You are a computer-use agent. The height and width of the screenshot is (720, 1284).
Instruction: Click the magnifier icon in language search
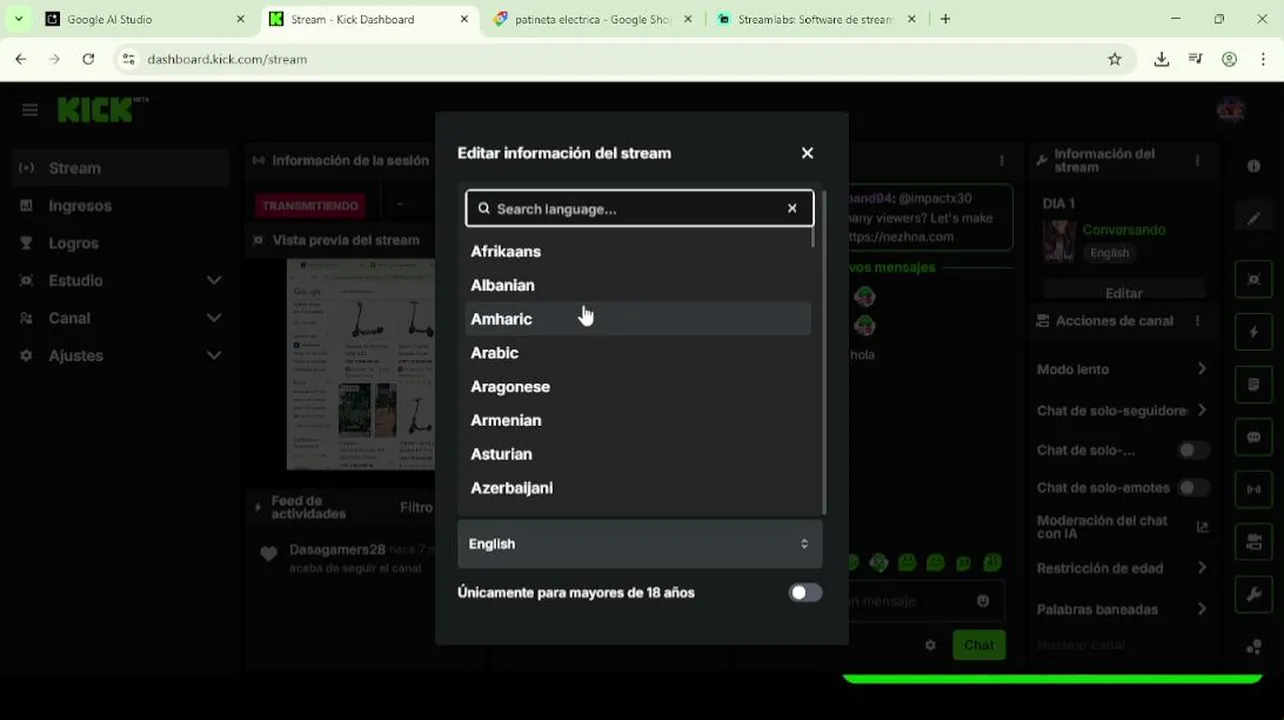484,209
